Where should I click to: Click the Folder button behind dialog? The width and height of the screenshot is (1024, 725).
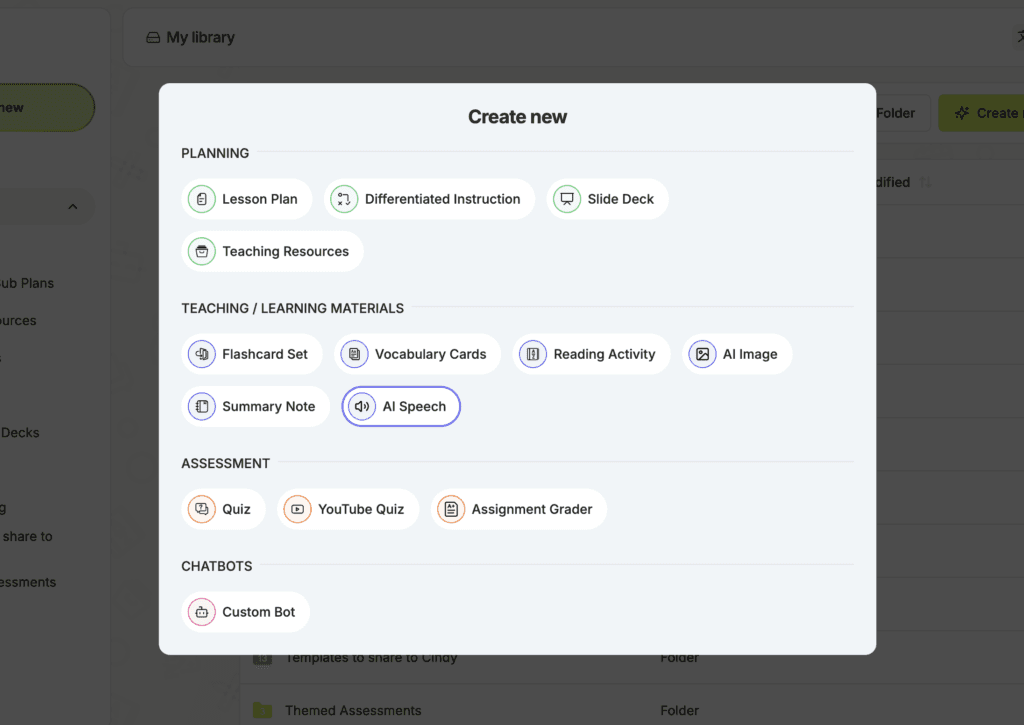point(903,113)
